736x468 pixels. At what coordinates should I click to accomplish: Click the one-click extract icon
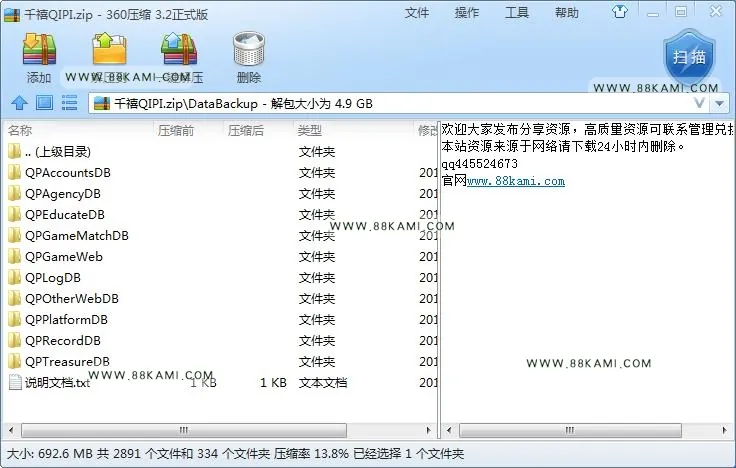pos(178,49)
